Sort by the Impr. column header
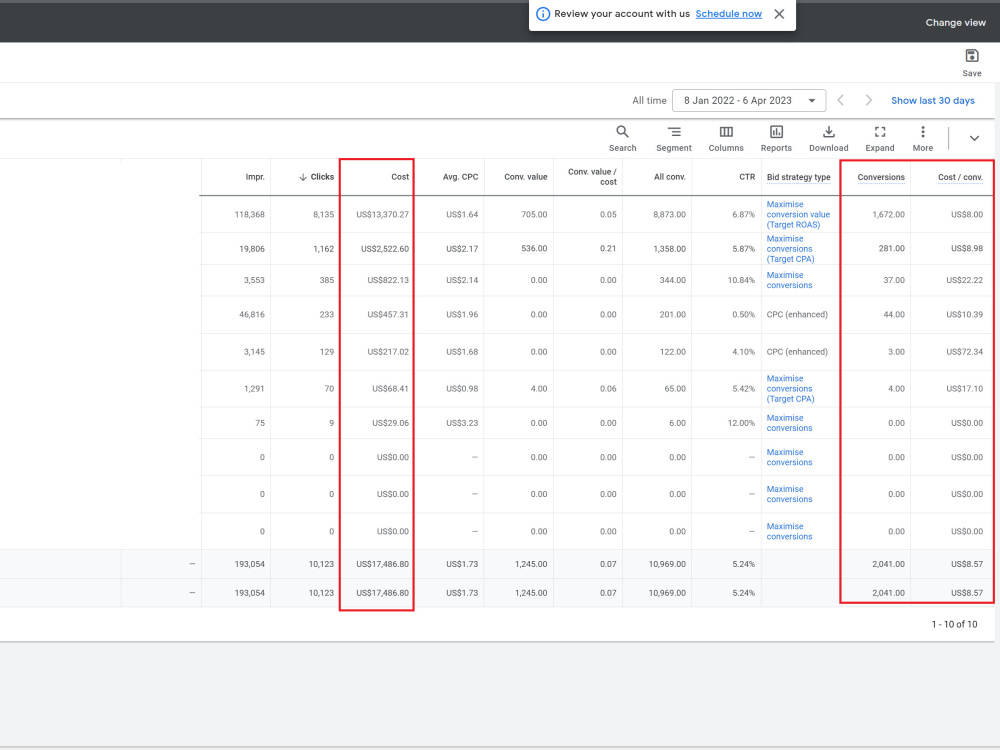This screenshot has width=1000, height=750. [254, 177]
